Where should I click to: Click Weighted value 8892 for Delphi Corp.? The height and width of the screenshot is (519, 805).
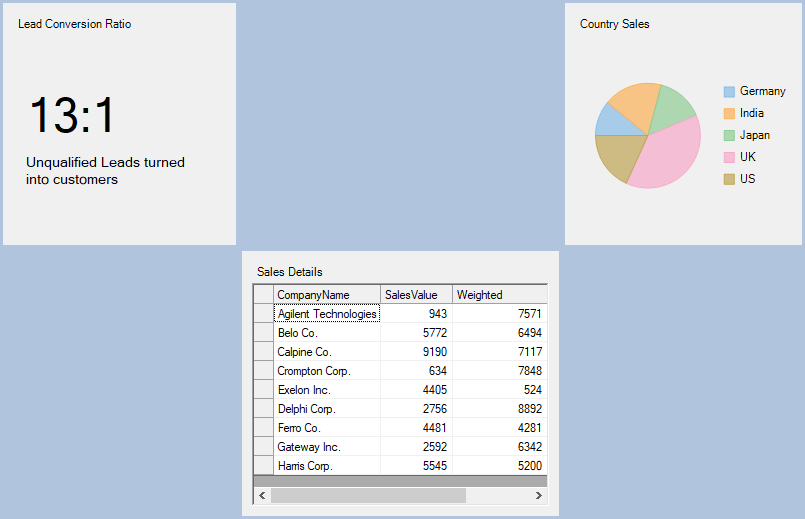pyautogui.click(x=499, y=409)
